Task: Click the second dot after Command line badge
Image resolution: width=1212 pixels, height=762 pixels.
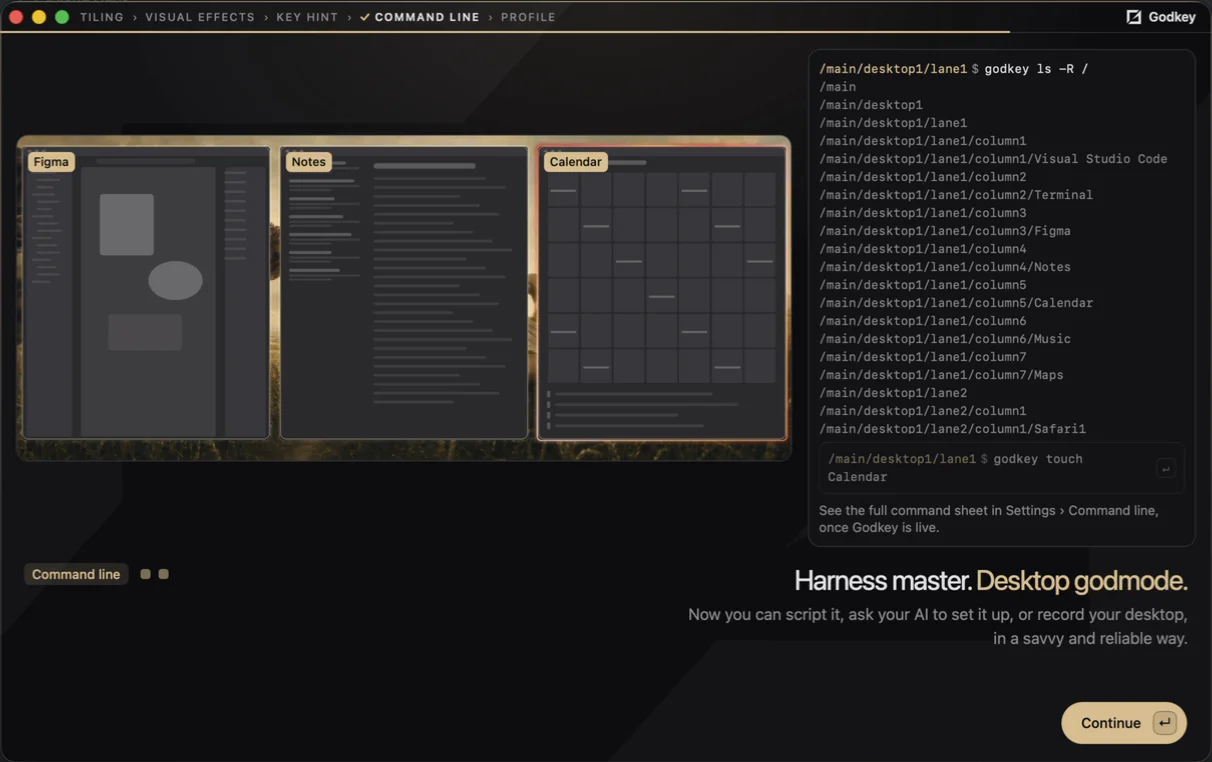Action: pyautogui.click(x=164, y=574)
